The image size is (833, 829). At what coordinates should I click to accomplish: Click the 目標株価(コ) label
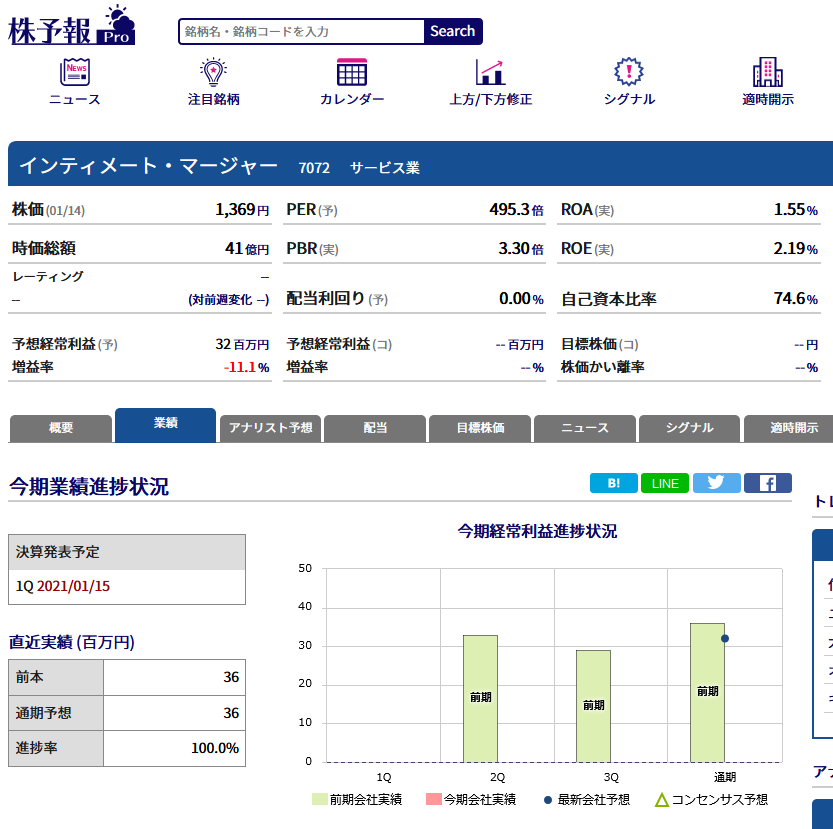[599, 344]
